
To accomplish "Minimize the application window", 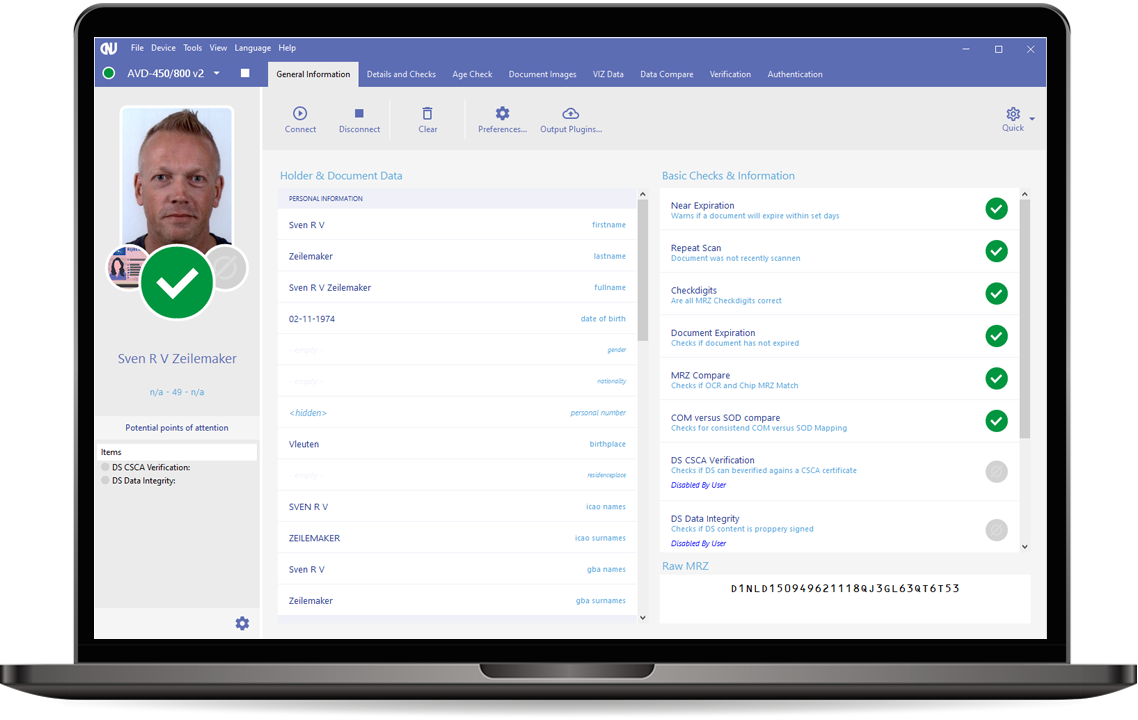I will pyautogui.click(x=966, y=49).
